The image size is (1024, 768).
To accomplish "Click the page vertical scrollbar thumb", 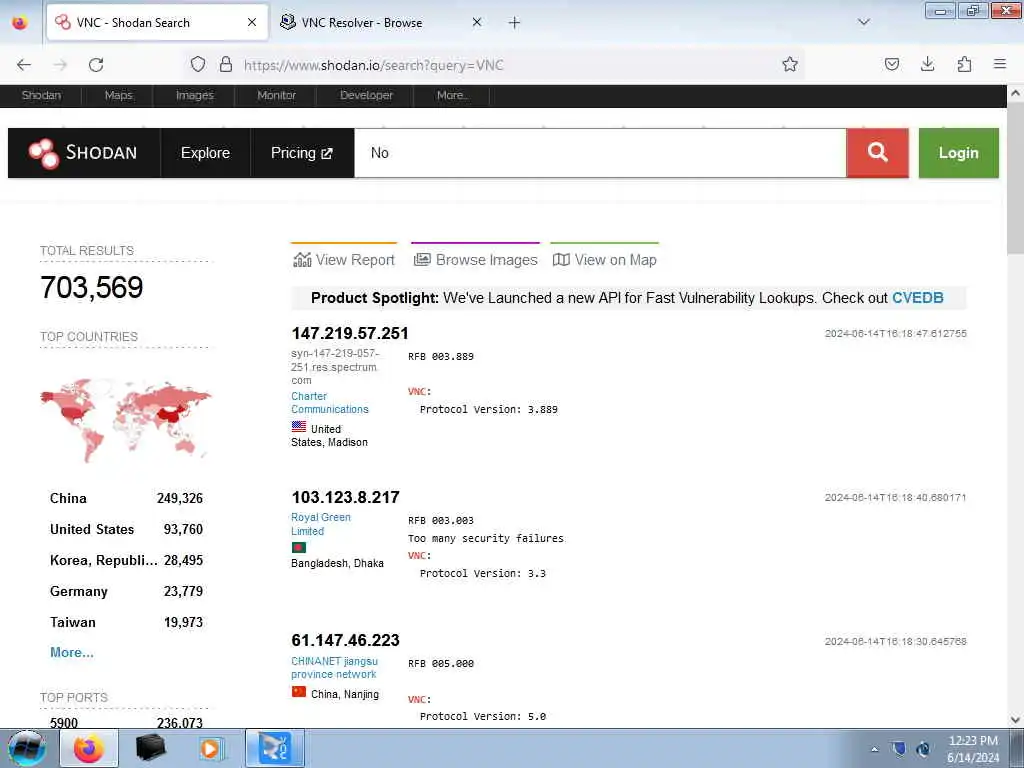I will tap(1015, 180).
